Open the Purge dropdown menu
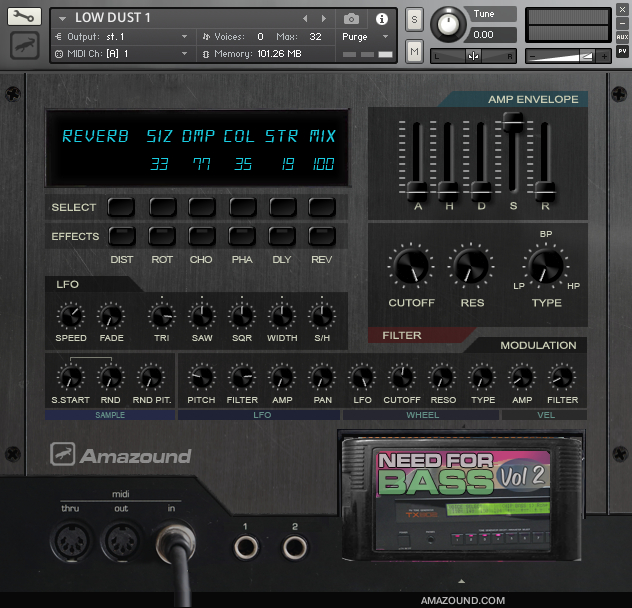Viewport: 632px width, 608px height. pos(365,37)
